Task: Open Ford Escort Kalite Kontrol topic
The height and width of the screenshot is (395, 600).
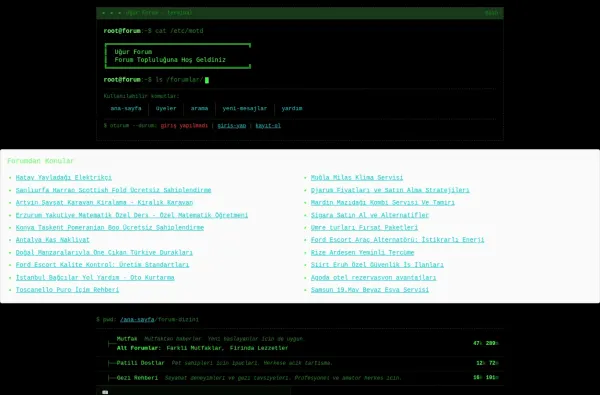Action: click(102, 265)
